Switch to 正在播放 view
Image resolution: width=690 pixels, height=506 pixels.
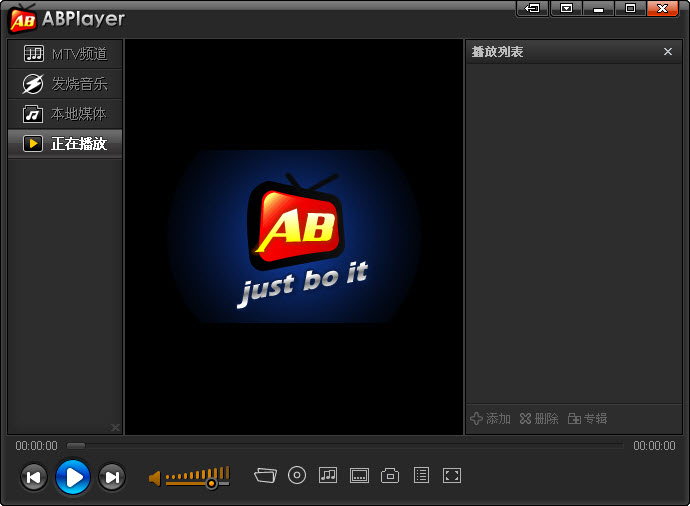coord(65,144)
